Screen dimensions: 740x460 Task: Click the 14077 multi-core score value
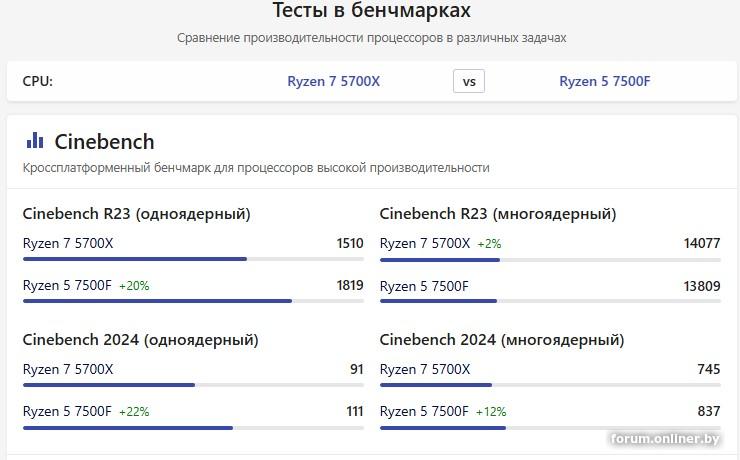click(701, 243)
